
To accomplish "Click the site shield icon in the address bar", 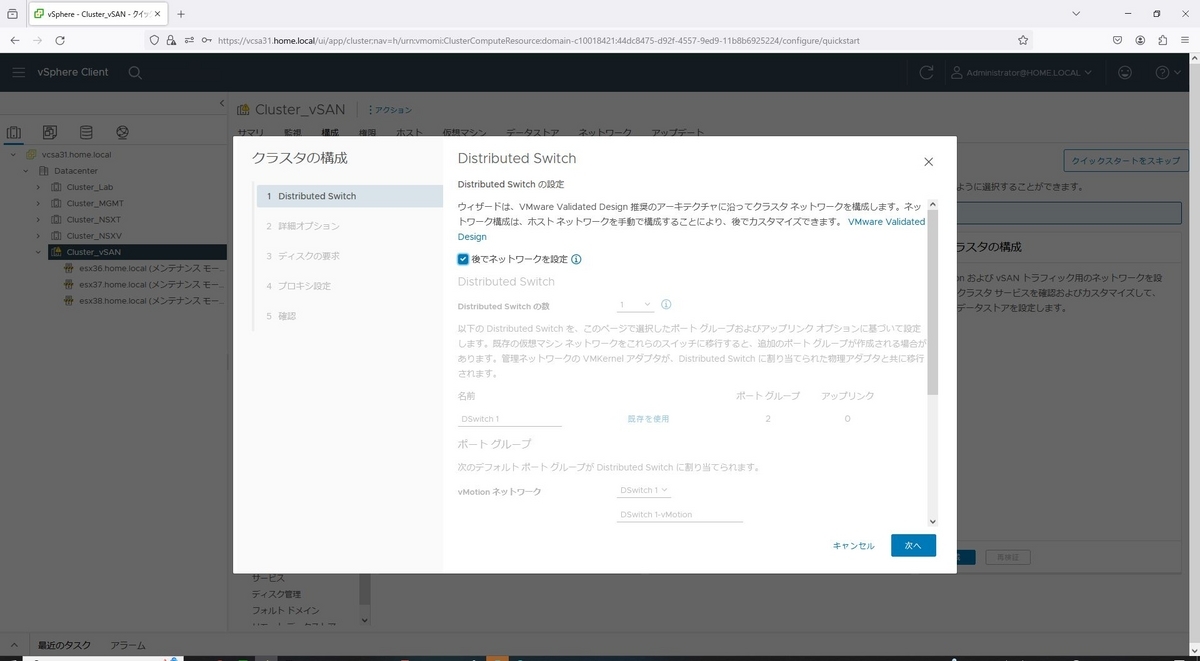I will point(154,40).
